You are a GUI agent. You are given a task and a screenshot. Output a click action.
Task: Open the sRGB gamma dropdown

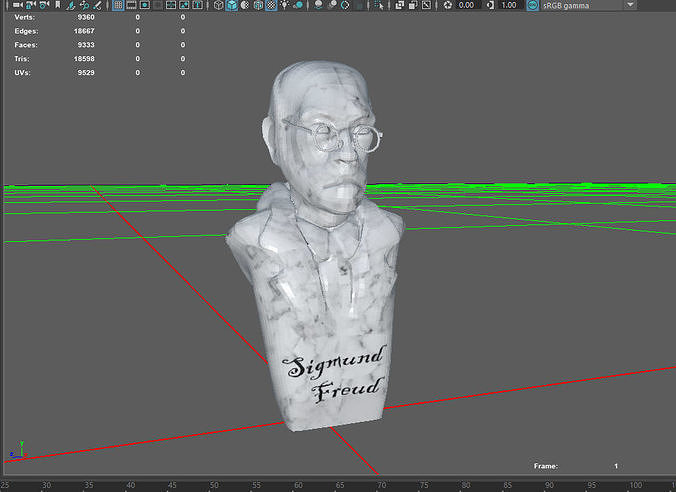[588, 5]
